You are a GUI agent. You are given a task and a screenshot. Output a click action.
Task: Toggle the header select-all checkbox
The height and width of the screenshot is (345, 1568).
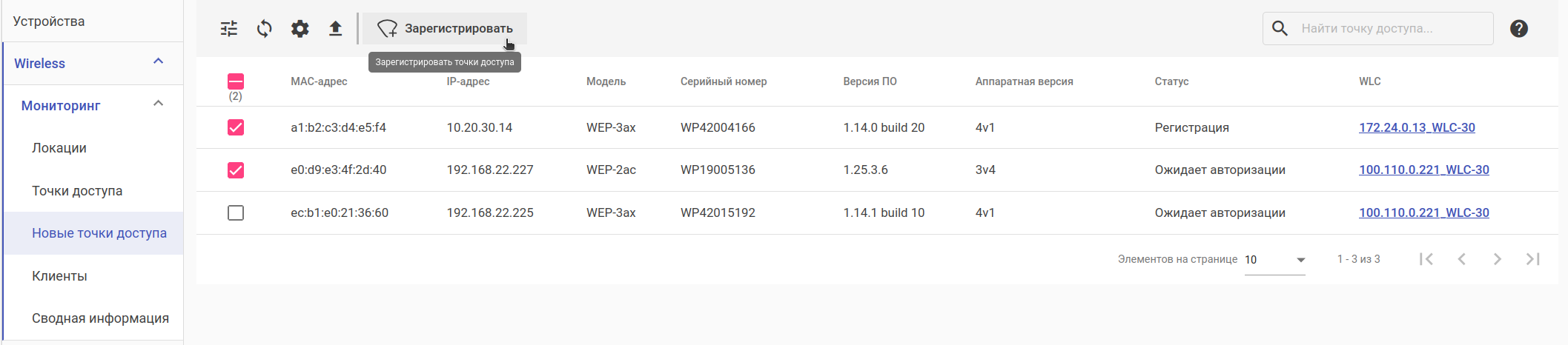236,81
